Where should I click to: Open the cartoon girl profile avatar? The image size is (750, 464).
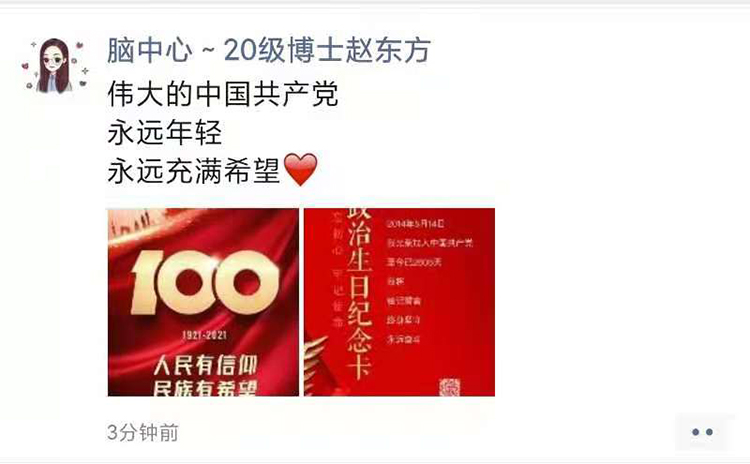click(55, 65)
